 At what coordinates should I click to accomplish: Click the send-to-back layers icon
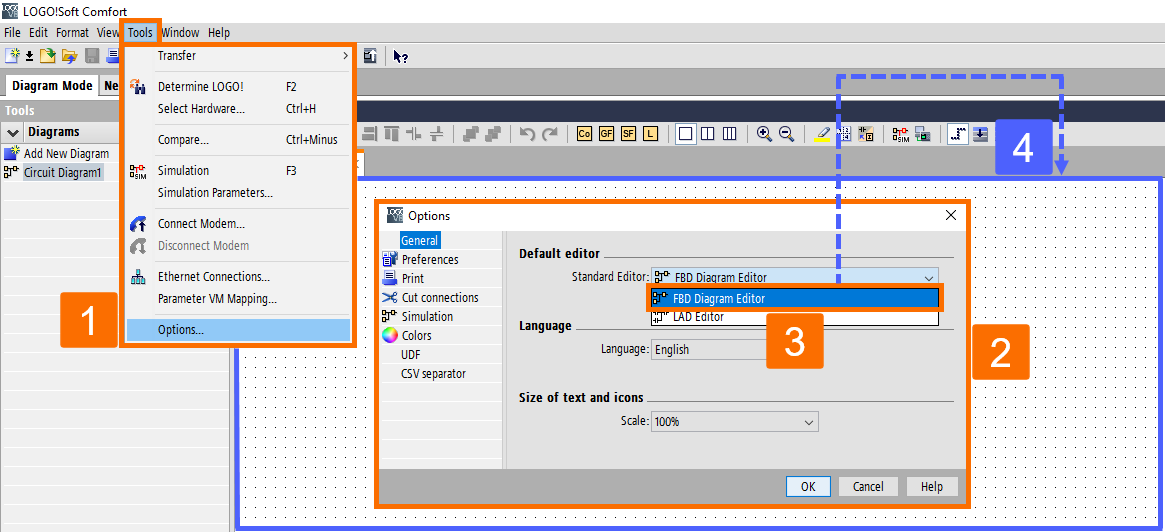[x=492, y=134]
